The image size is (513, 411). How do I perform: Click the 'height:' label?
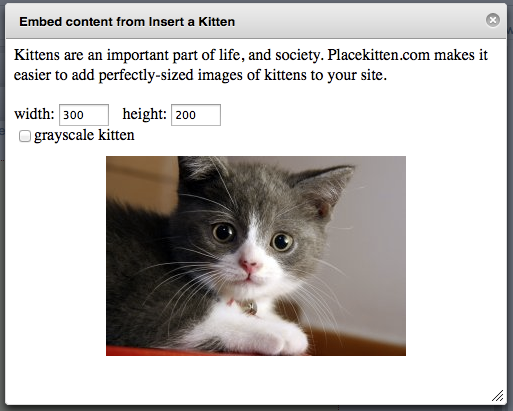[145, 114]
